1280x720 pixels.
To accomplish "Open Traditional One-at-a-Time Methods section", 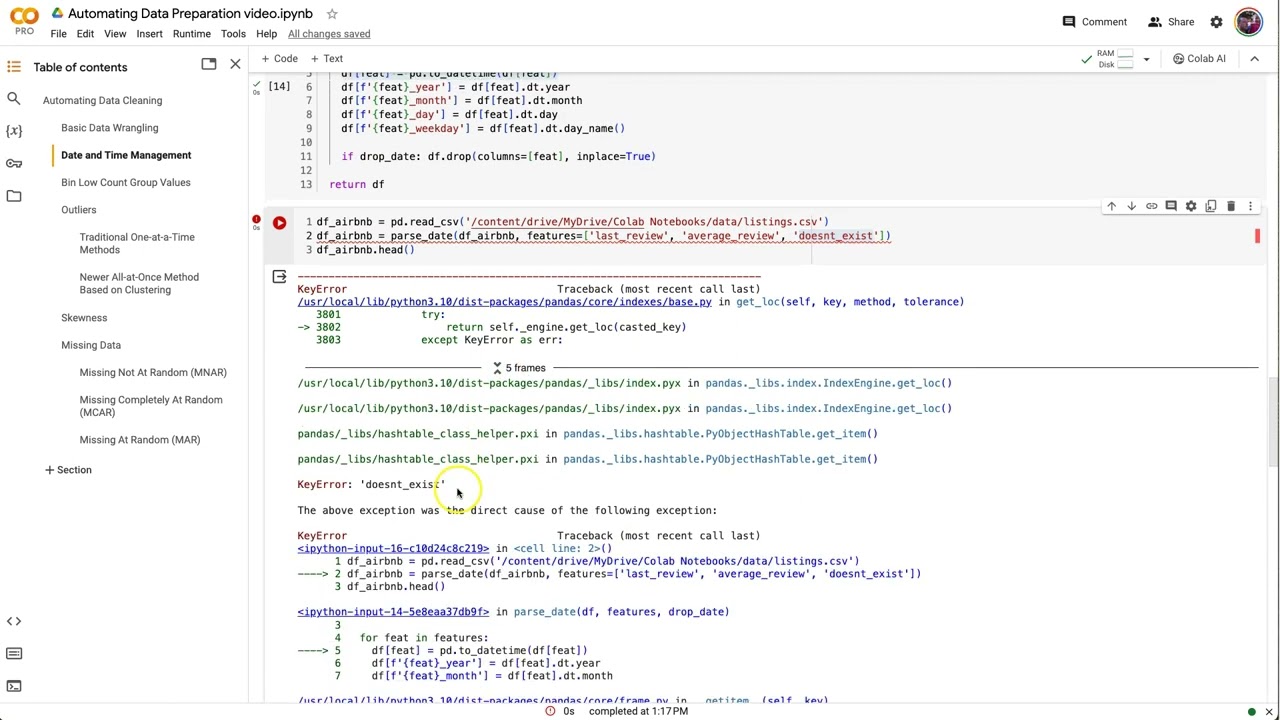I will coord(137,243).
